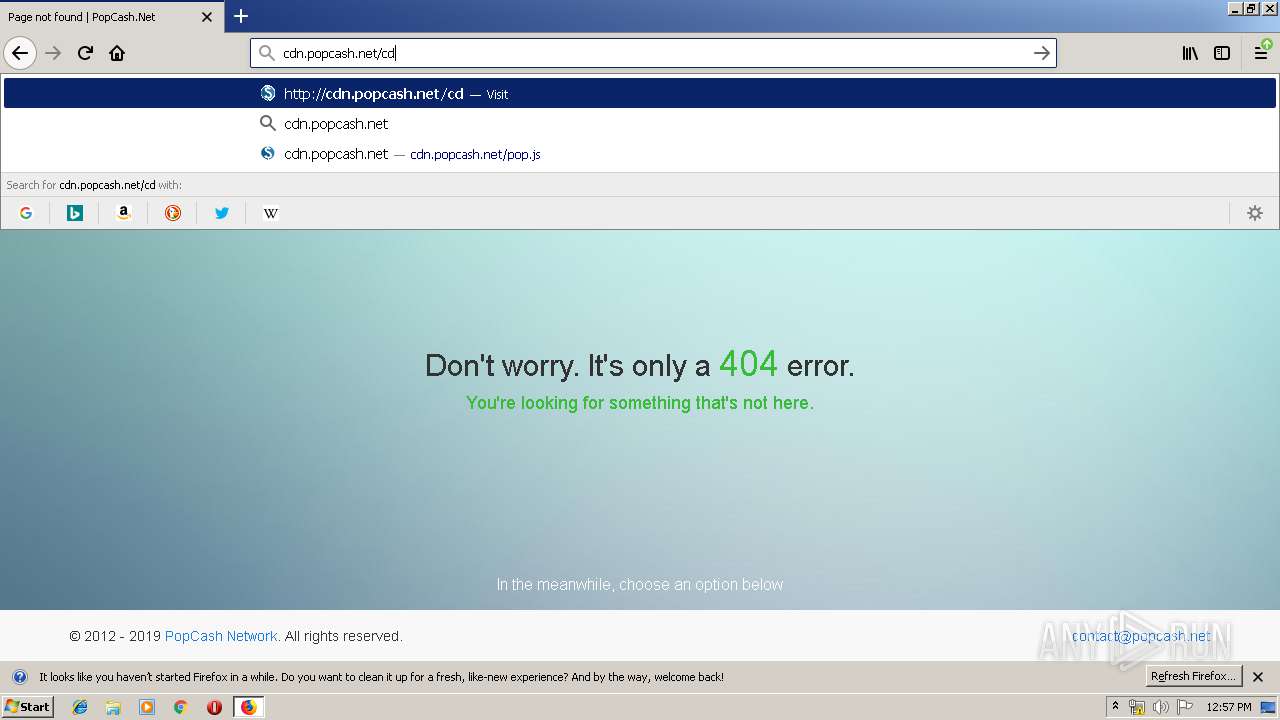Screen dimensions: 1280x720
Task: Click the notification bar info icon
Action: [20, 677]
